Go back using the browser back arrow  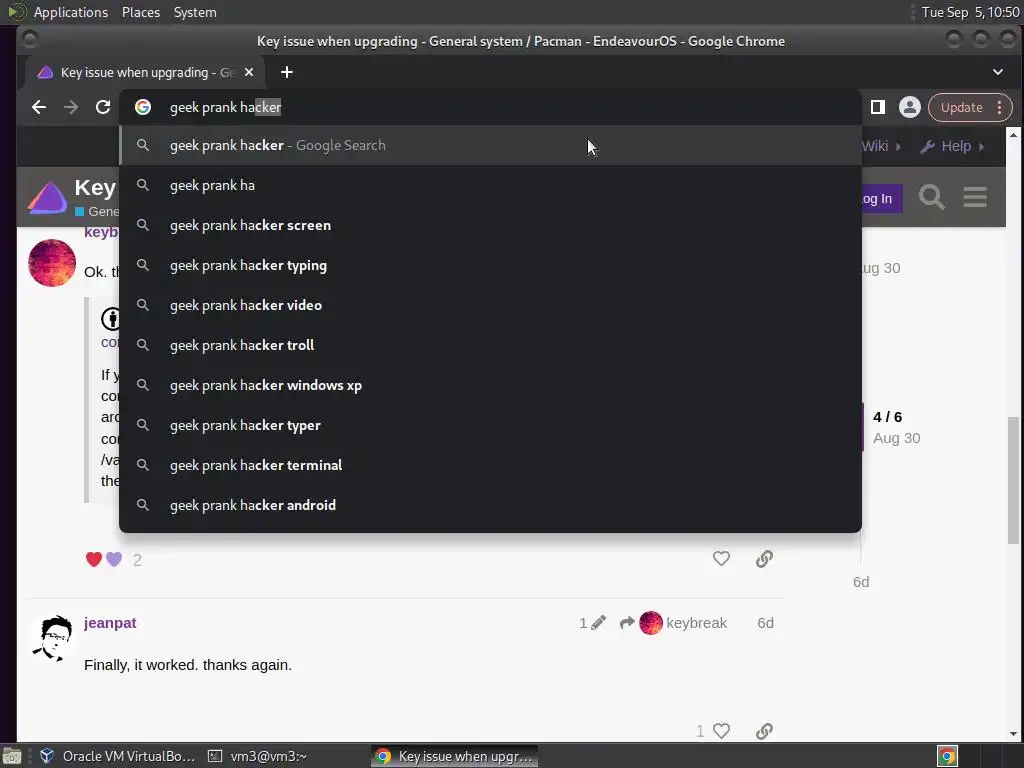tap(39, 107)
